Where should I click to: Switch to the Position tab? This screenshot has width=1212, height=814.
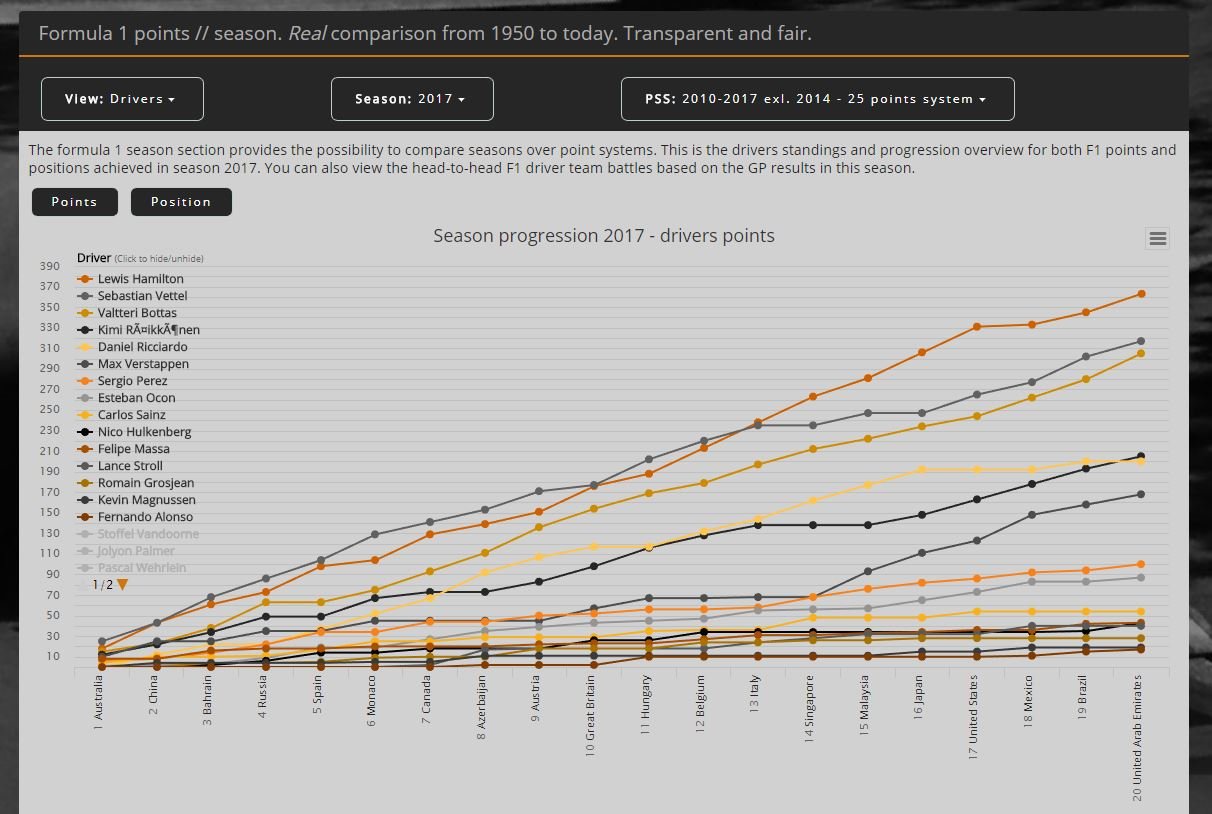click(x=181, y=202)
